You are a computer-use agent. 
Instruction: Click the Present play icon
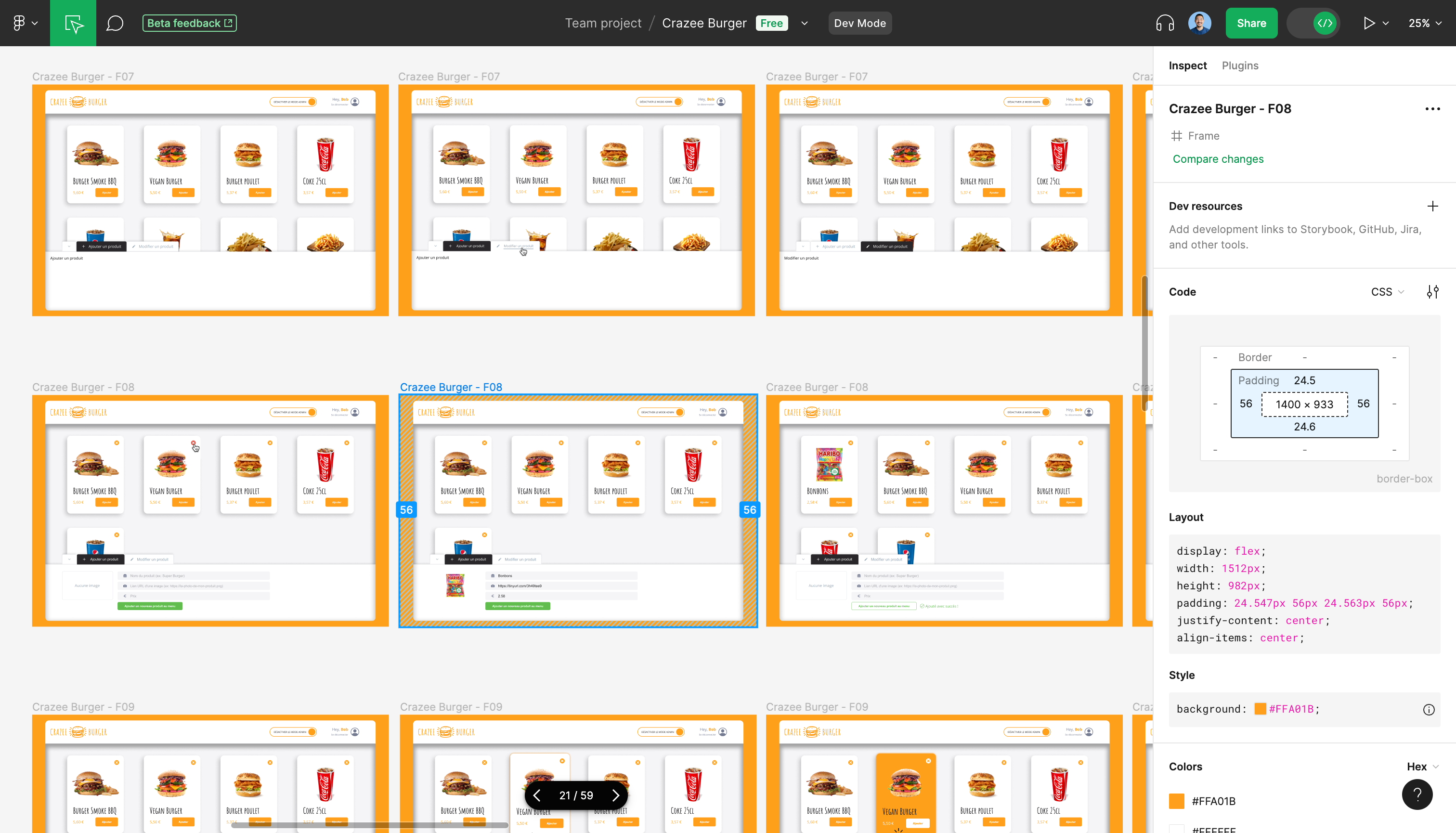(x=1368, y=23)
